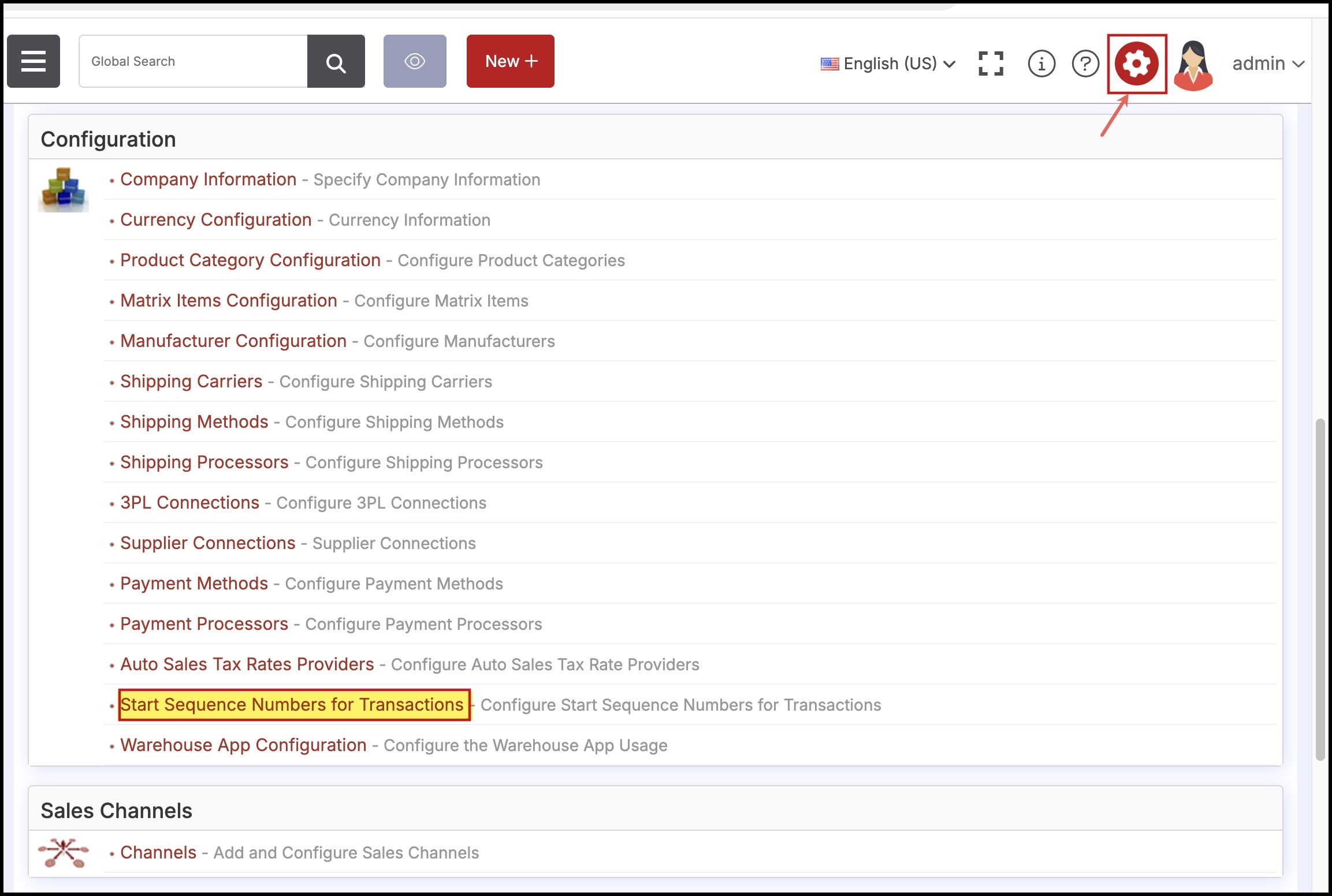
Task: Open Currency Configuration settings
Action: pyautogui.click(x=215, y=219)
